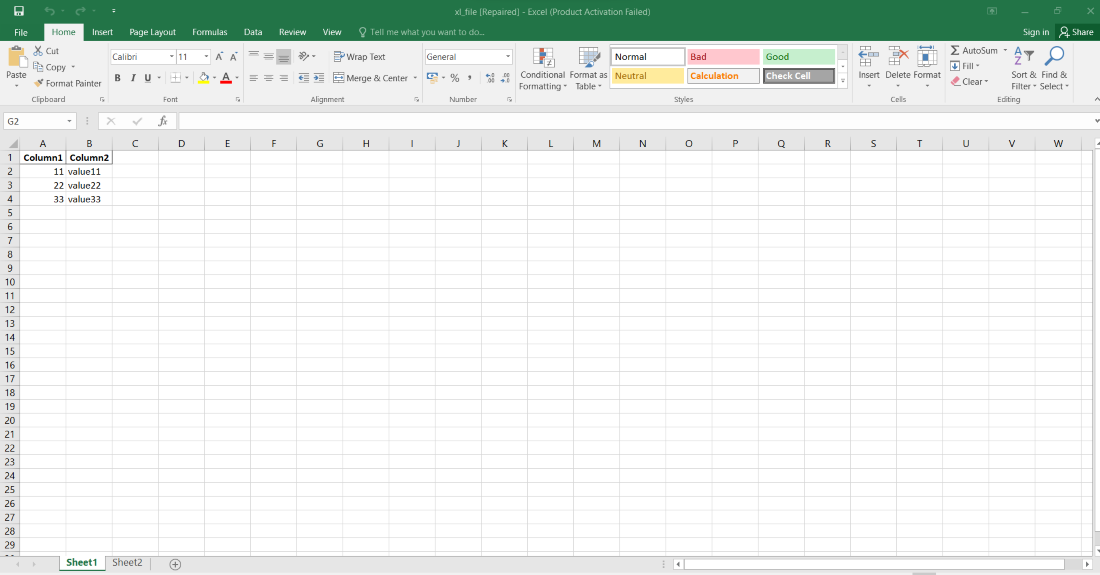
Task: Open the General number format dropdown
Action: coord(508,57)
